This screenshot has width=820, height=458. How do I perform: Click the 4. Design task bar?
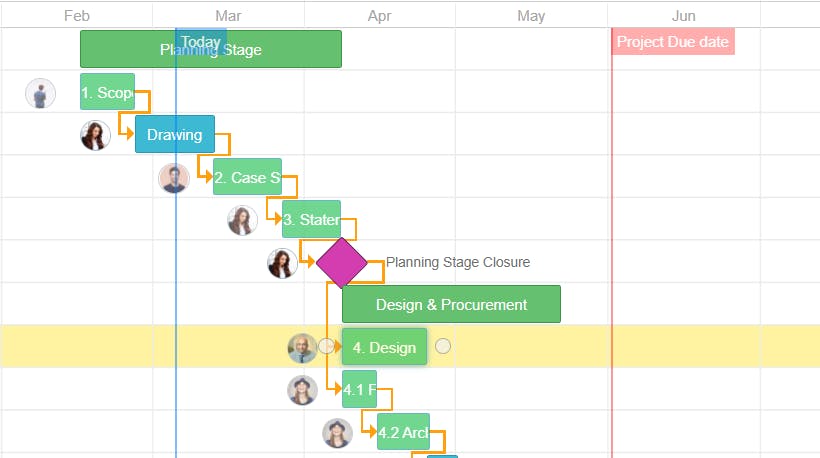(384, 348)
